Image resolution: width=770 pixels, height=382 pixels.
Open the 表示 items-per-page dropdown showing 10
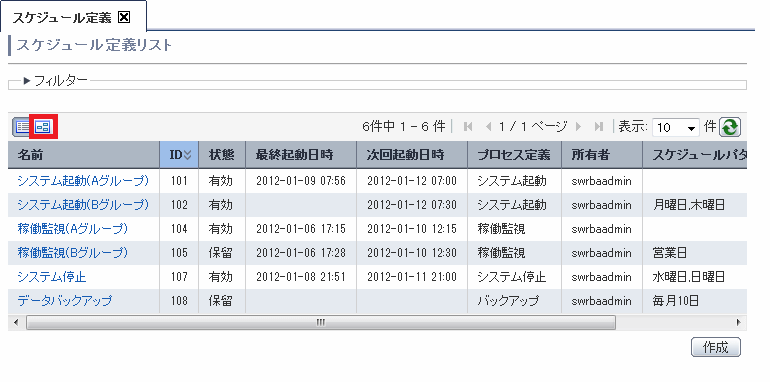click(x=676, y=128)
